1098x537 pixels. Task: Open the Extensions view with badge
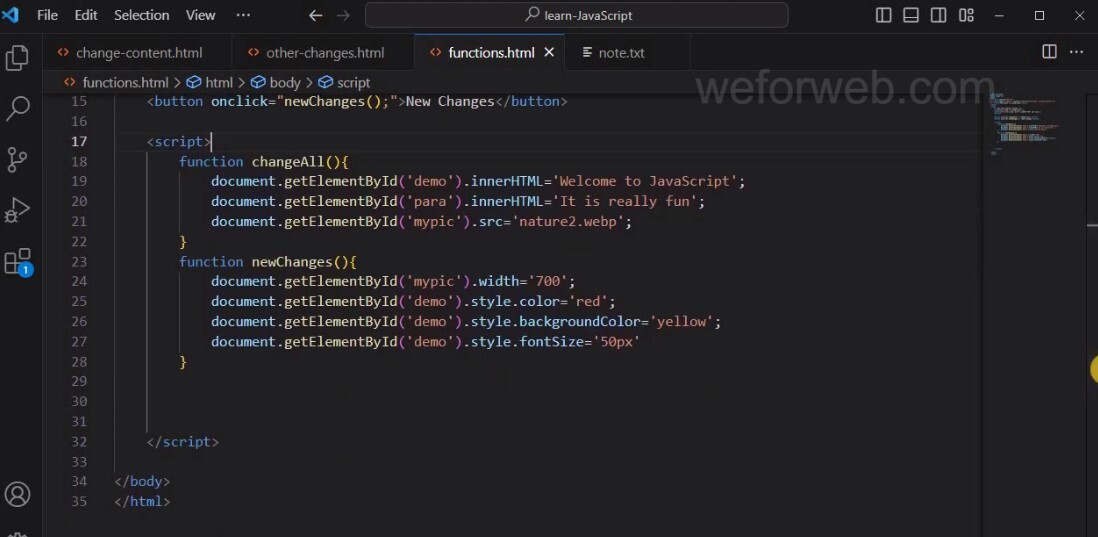click(x=17, y=263)
